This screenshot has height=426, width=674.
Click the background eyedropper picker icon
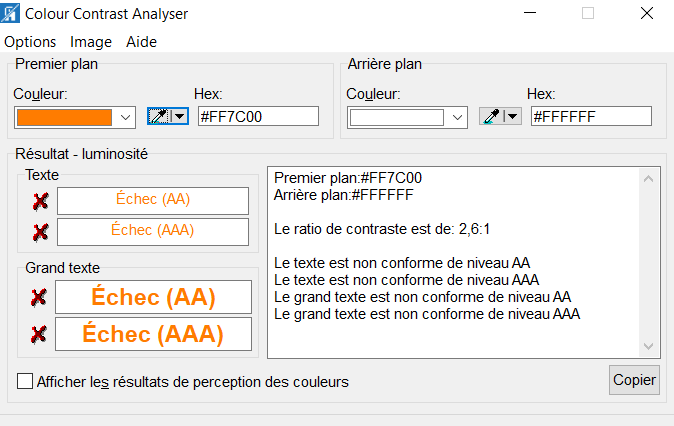(x=490, y=117)
